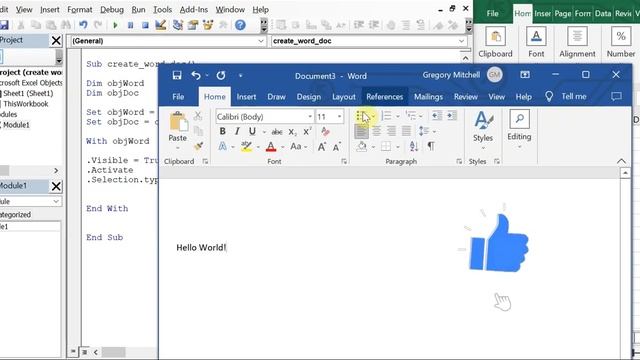Toggle Subscript in Word ribbon
Screen dimensions: 640x360
click(292, 132)
